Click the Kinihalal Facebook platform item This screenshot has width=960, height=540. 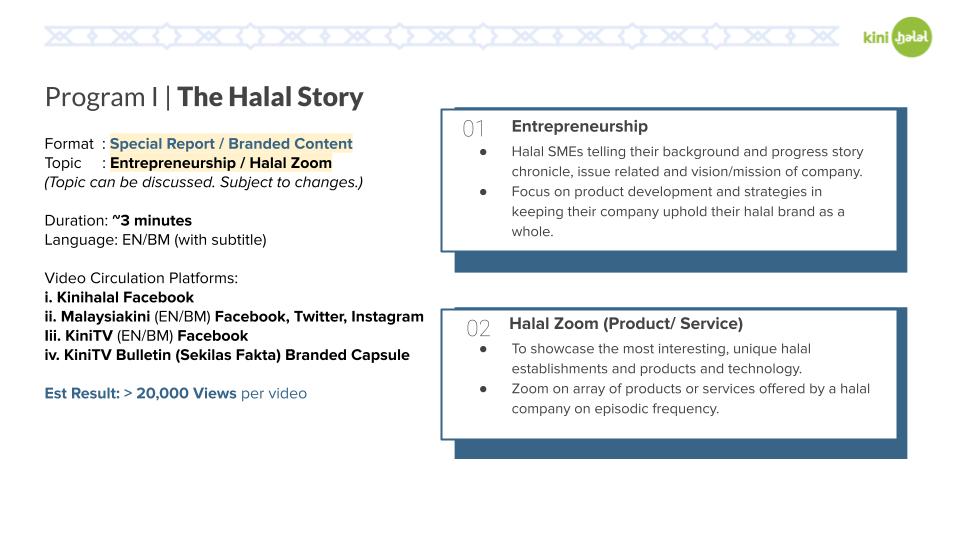tap(119, 298)
